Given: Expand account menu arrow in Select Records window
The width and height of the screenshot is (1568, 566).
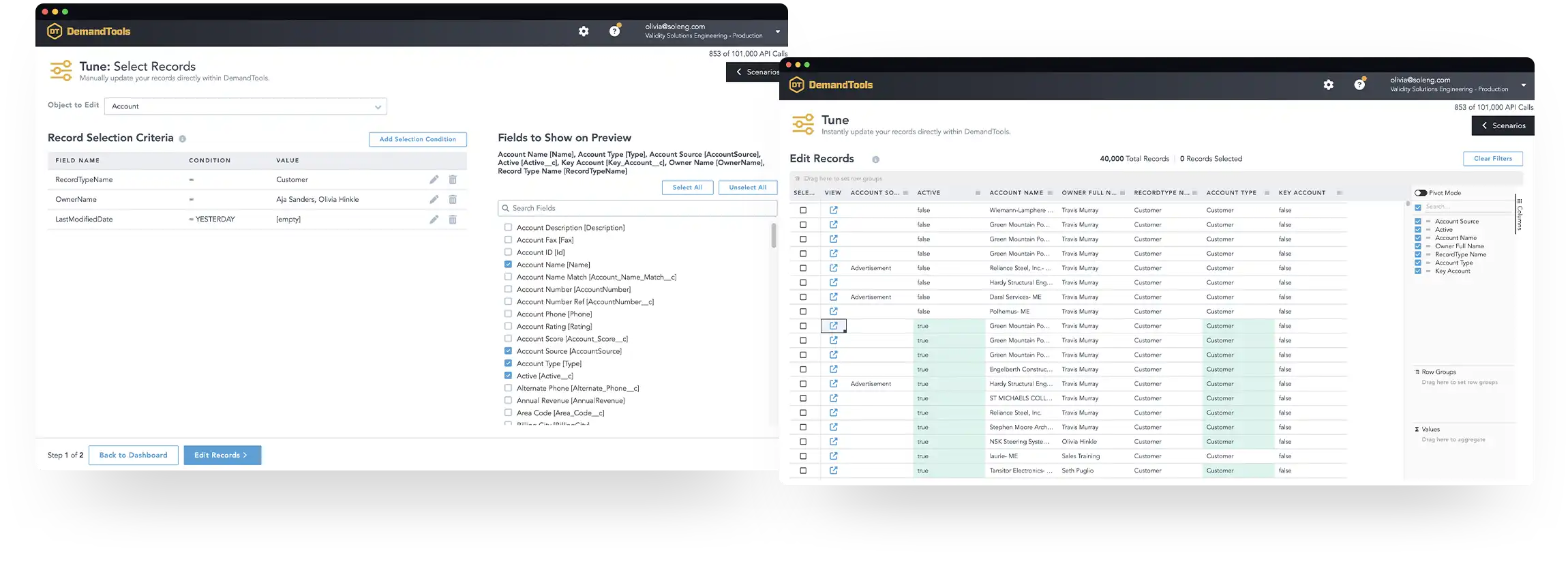Looking at the screenshot, I should [777, 31].
